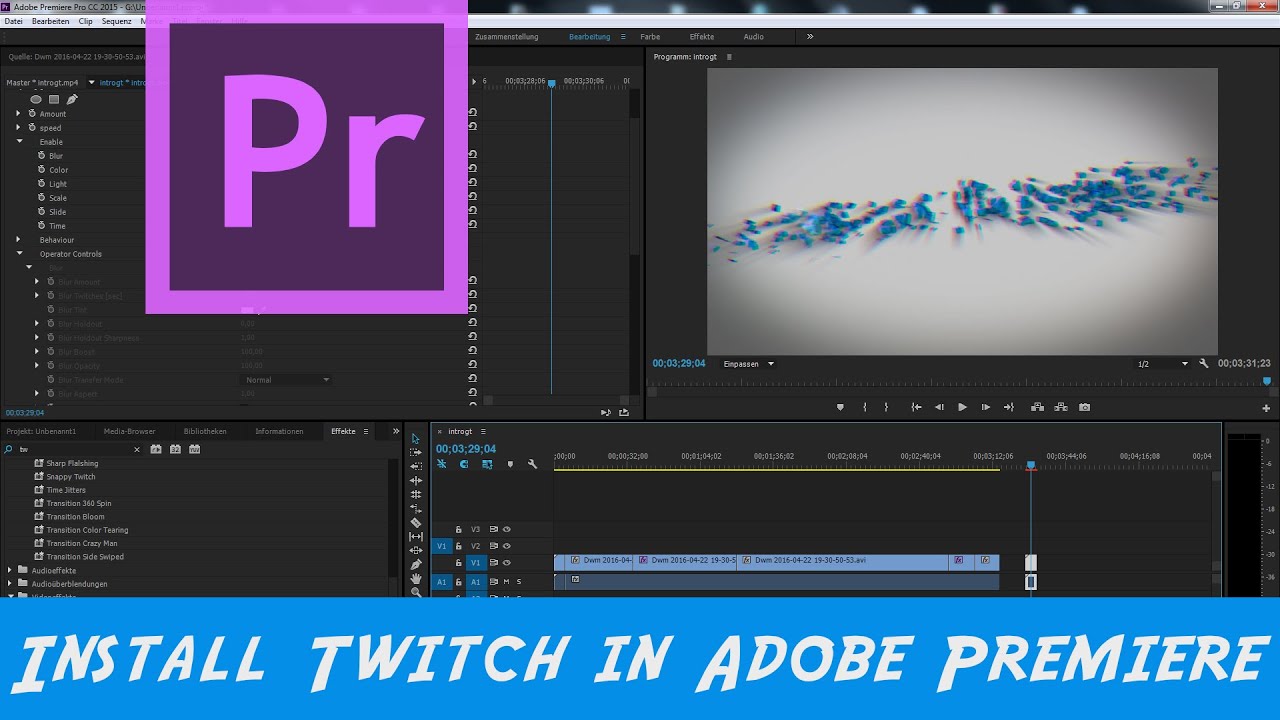Mark Out point in Program monitor

(886, 407)
